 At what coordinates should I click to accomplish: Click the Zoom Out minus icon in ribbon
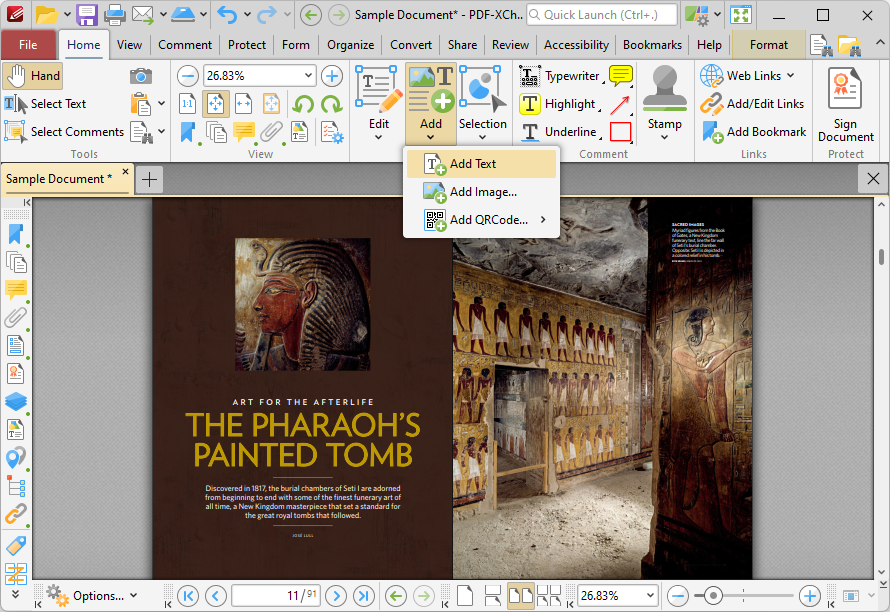(x=187, y=76)
